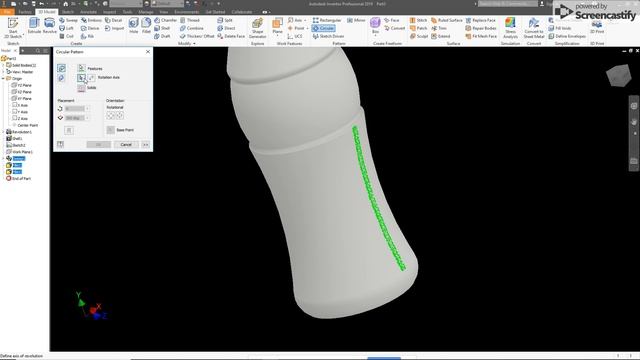
Task: Expand the Circular Pattern dialog more options
Action: (145, 144)
